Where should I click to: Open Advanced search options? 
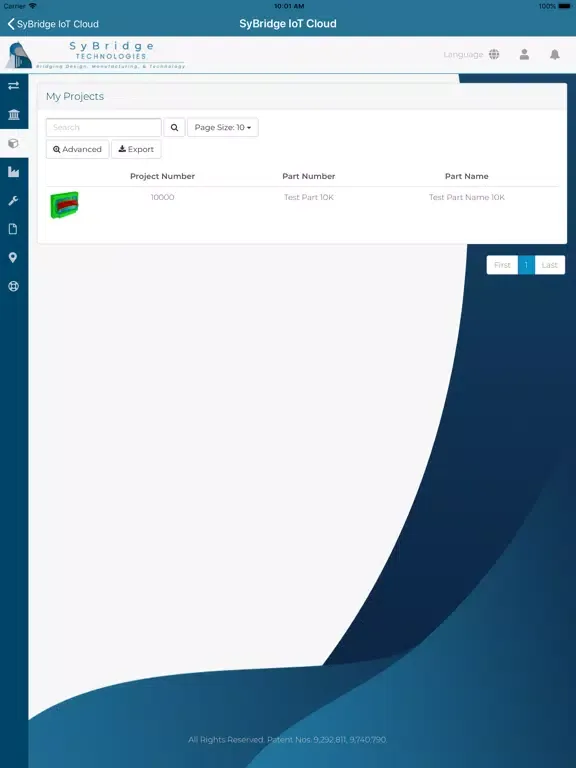(77, 149)
